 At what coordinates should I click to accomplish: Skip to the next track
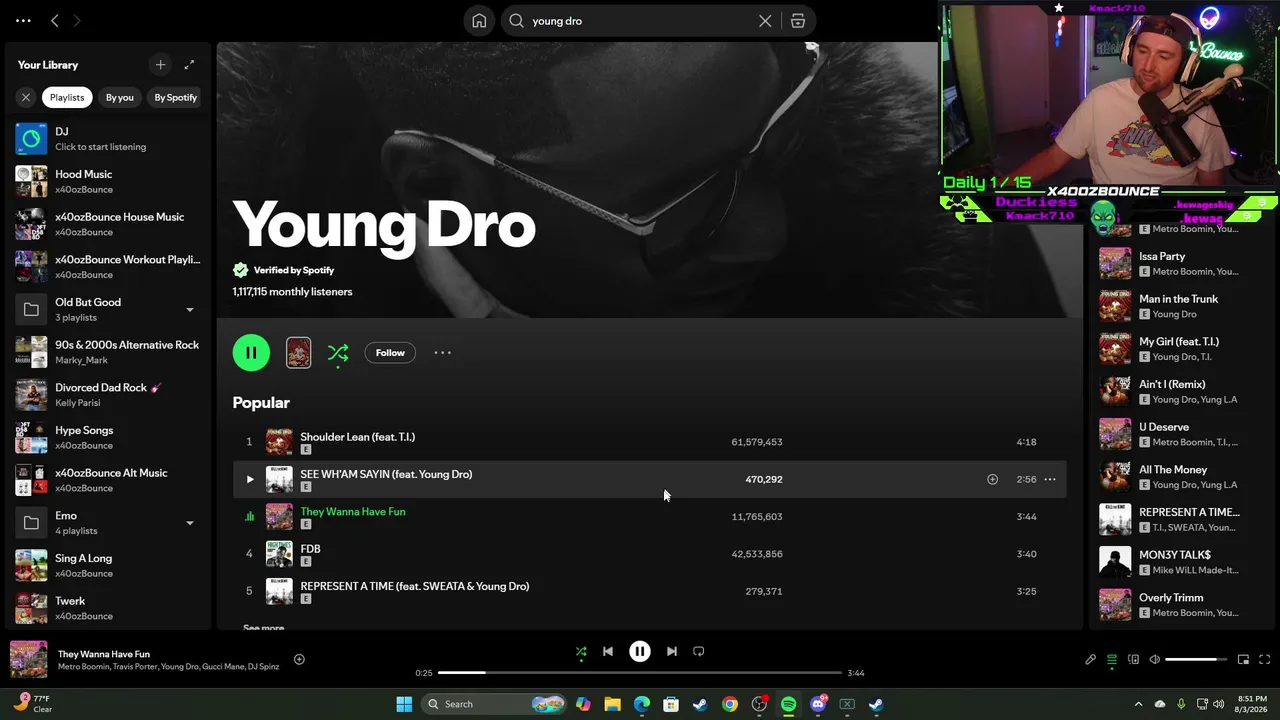pos(672,652)
